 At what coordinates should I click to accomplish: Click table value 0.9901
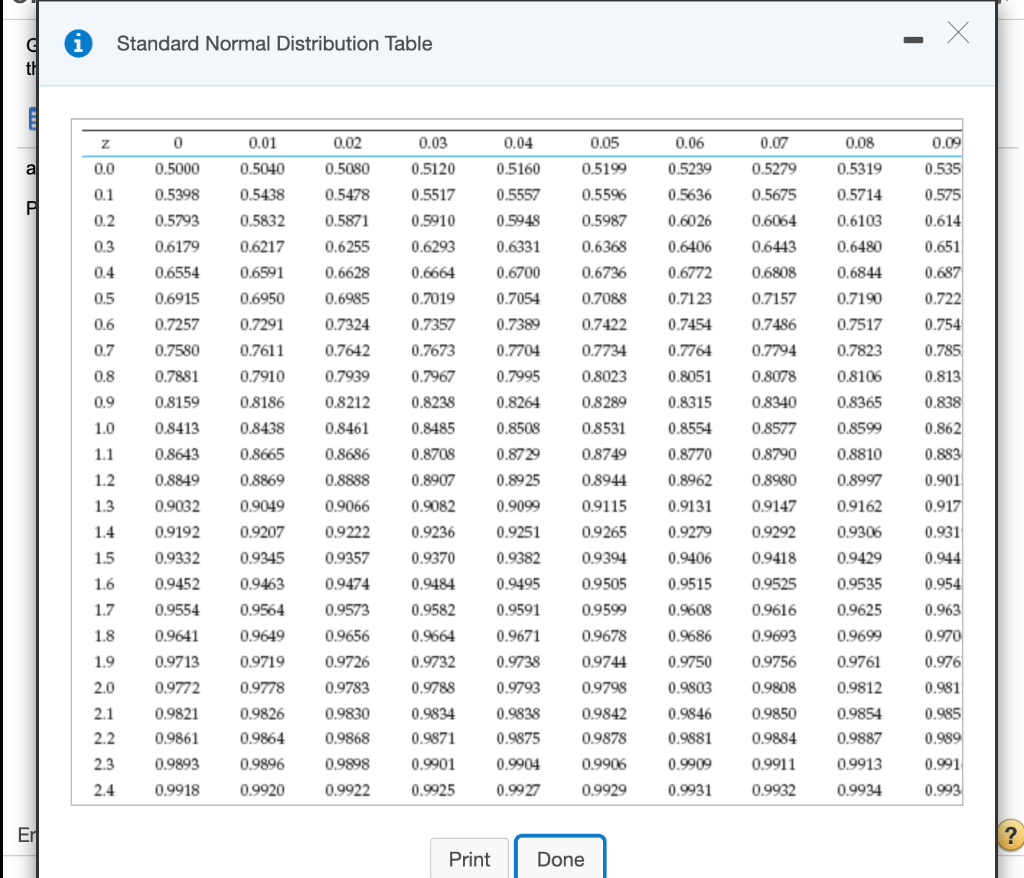coord(434,764)
